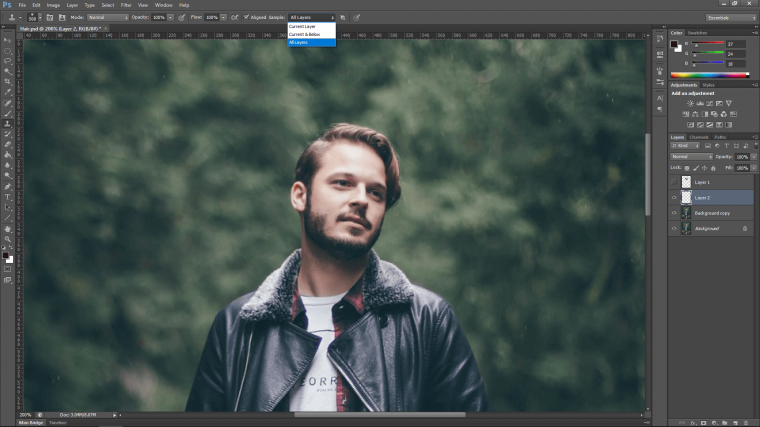Choose All Layers in Sample list

pyautogui.click(x=311, y=43)
